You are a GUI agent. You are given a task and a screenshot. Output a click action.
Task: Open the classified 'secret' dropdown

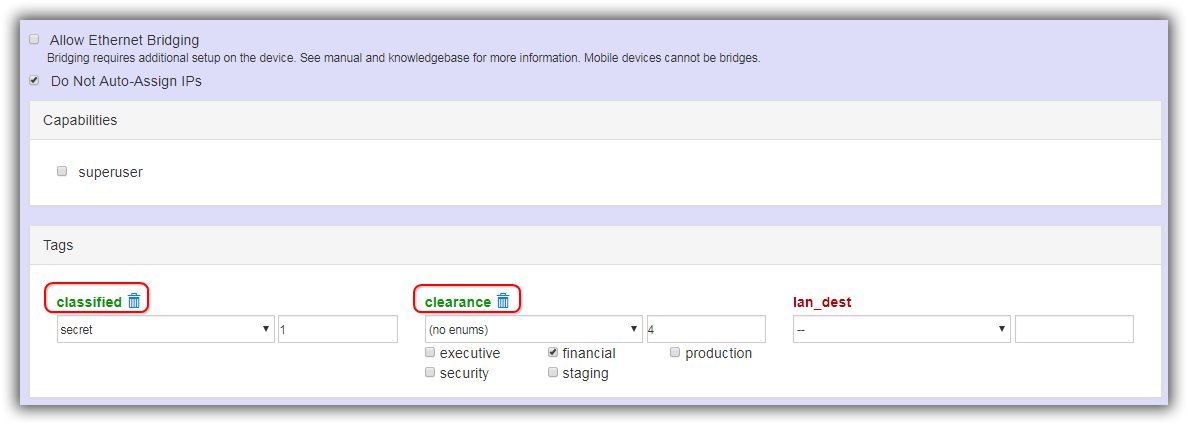pyautogui.click(x=165, y=330)
